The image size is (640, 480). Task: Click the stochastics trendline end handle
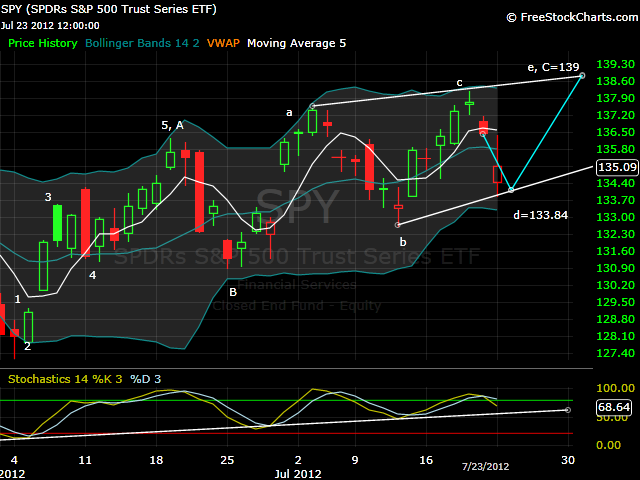tap(568, 410)
